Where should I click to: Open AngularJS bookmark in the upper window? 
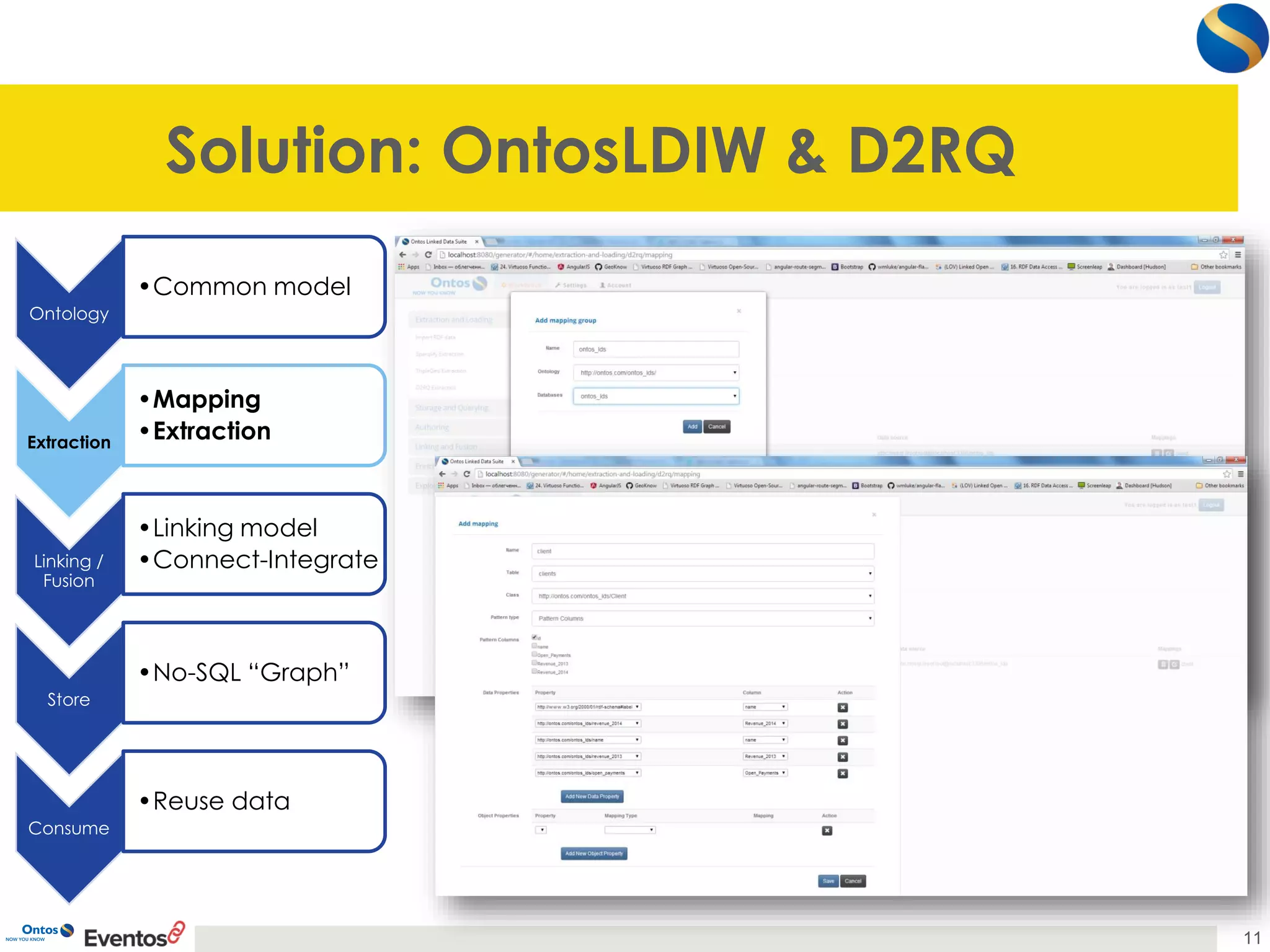[x=574, y=267]
